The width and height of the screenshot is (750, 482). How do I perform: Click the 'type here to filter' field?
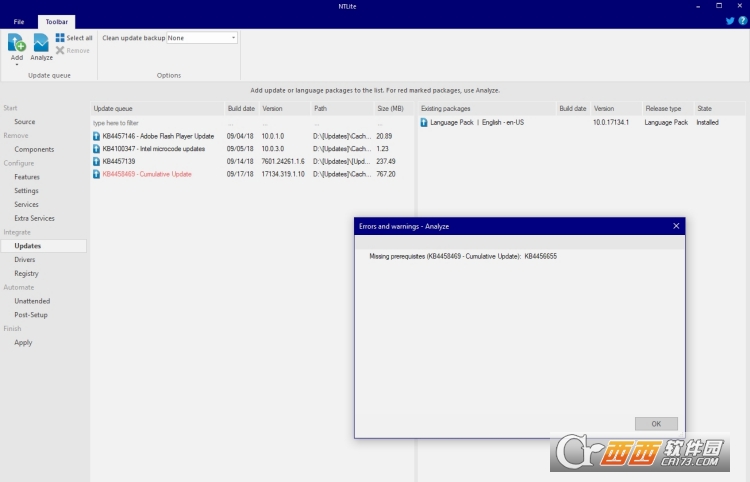pos(157,123)
